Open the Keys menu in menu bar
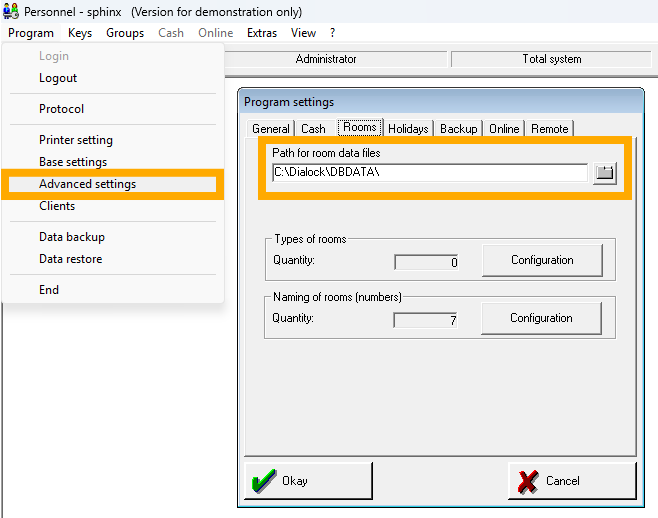This screenshot has width=658, height=518. [x=80, y=33]
